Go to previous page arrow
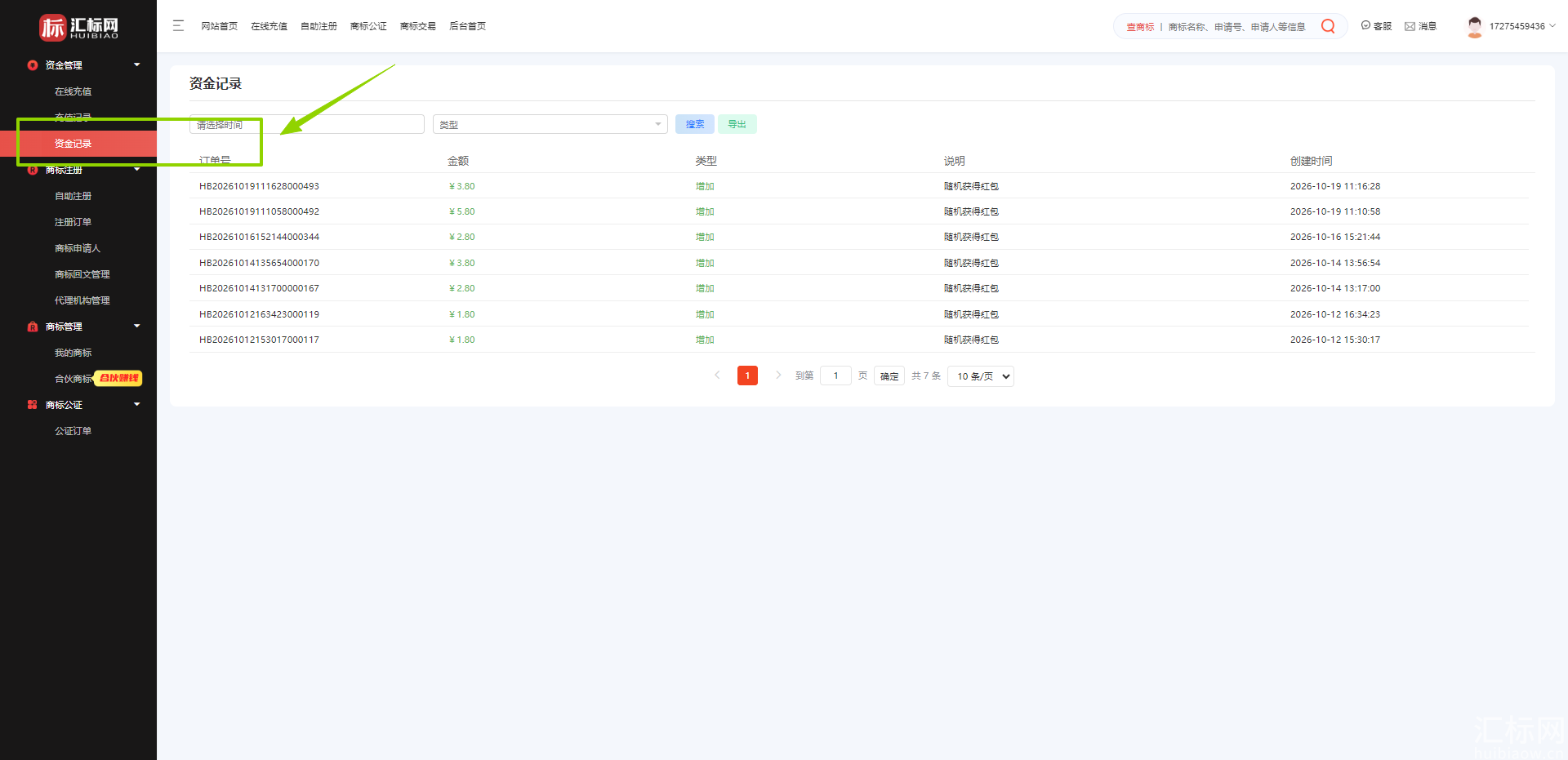The height and width of the screenshot is (760, 1568). [717, 376]
